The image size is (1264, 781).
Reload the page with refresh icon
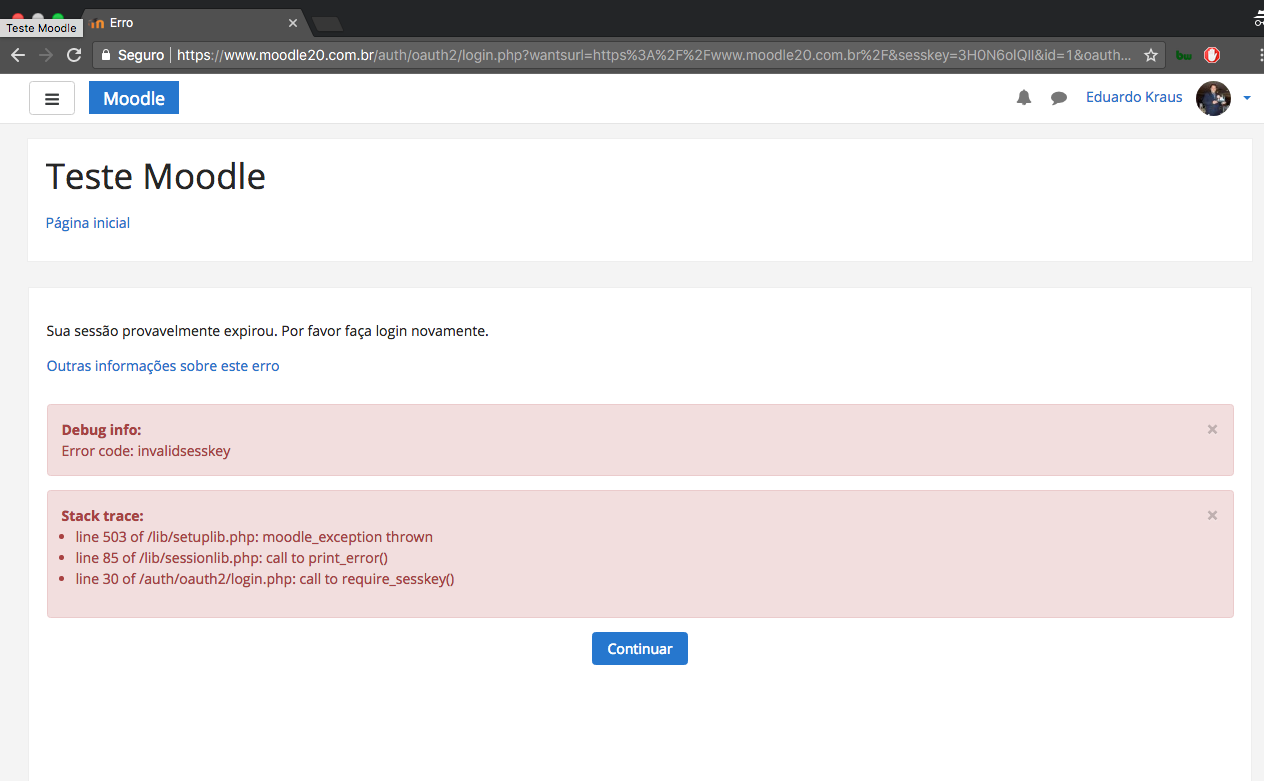(74, 55)
